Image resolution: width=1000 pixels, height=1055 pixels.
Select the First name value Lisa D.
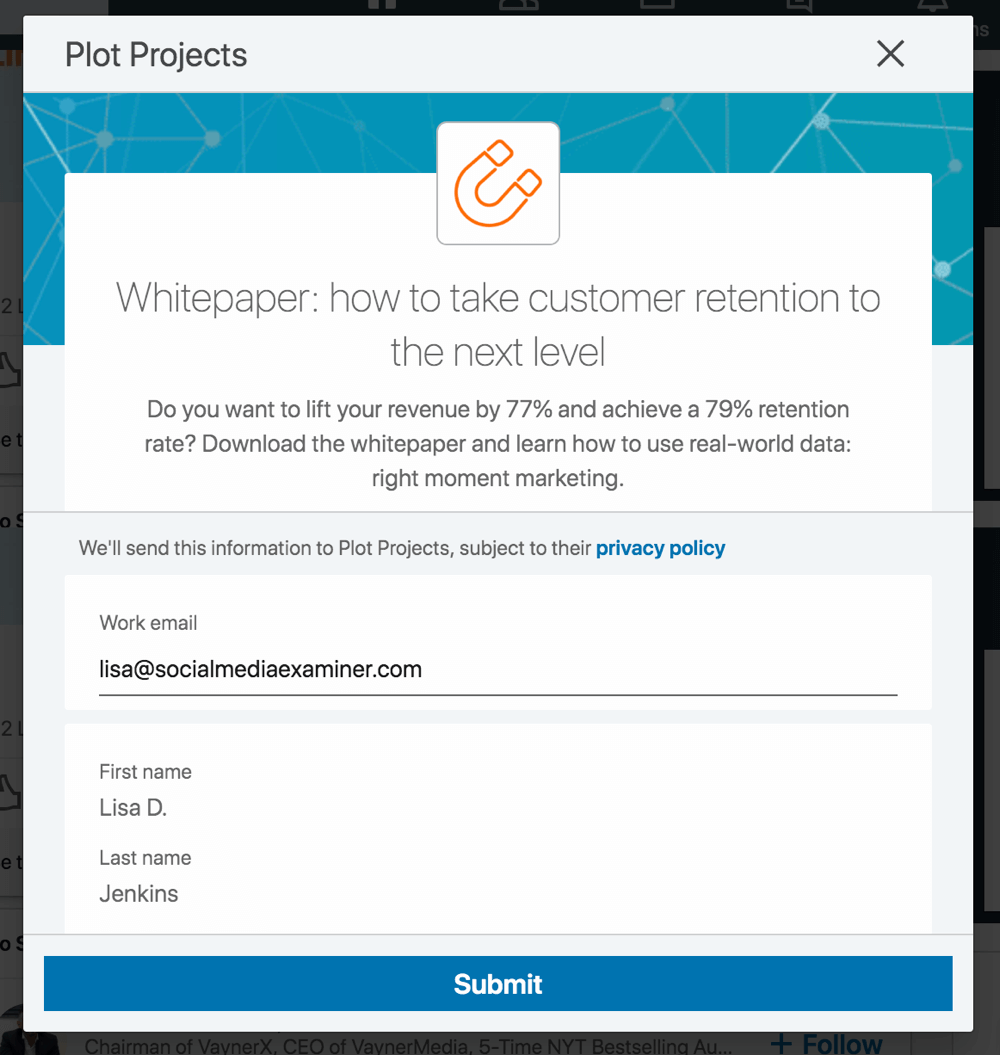[133, 808]
